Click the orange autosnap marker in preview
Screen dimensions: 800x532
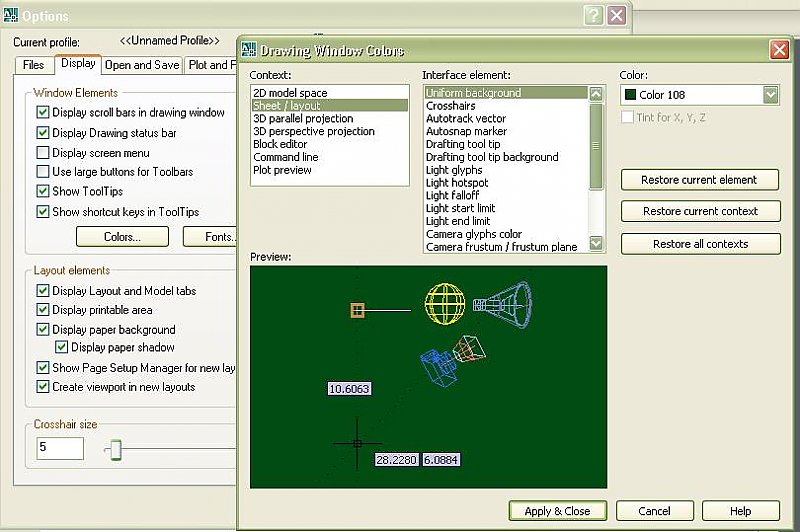357,310
